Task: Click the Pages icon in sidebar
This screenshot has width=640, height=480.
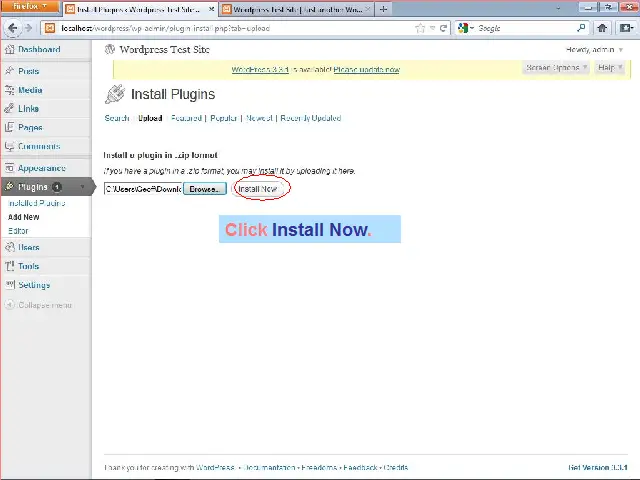Action: [9, 127]
